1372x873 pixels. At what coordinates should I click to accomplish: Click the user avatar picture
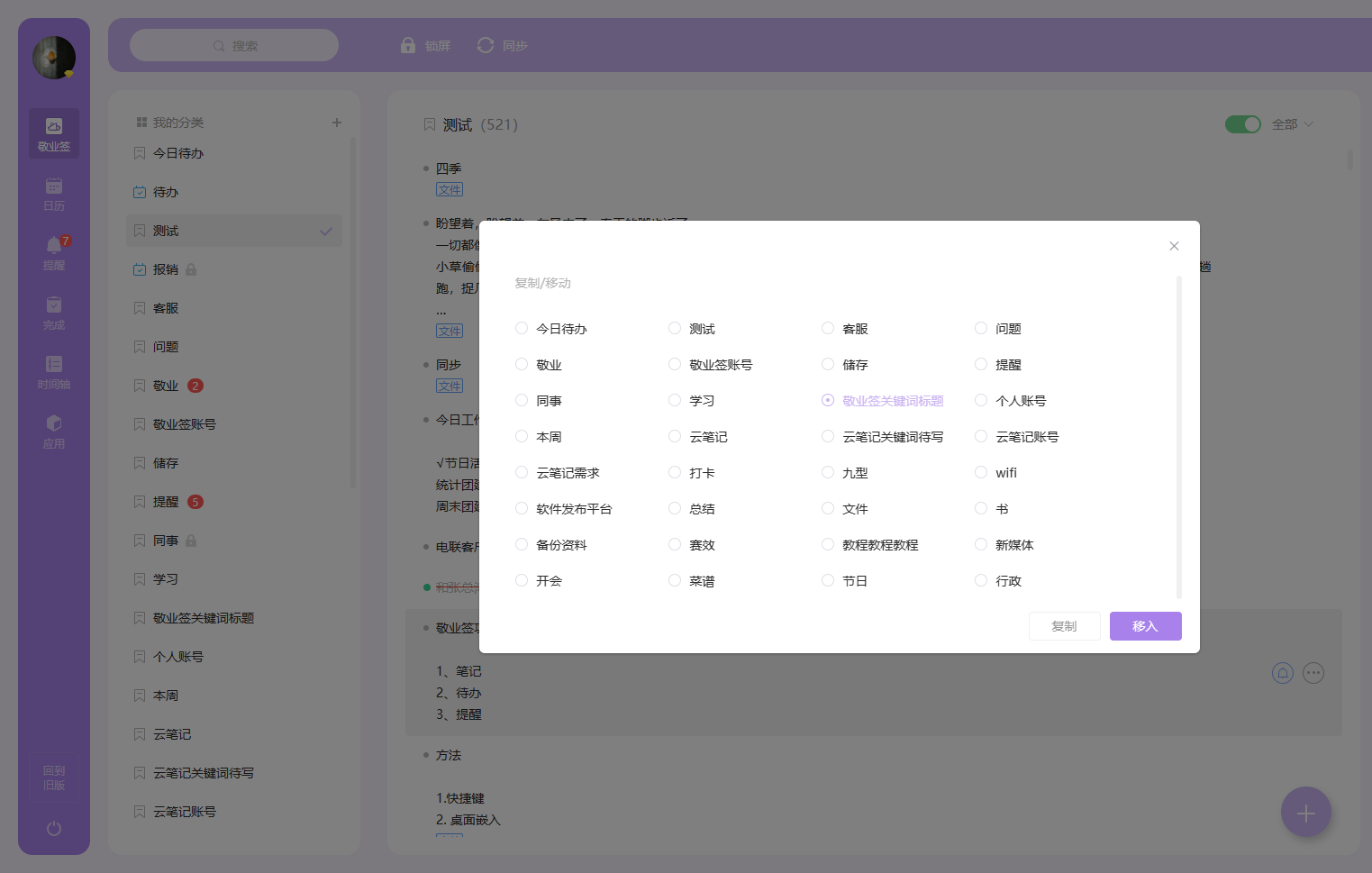[x=54, y=58]
